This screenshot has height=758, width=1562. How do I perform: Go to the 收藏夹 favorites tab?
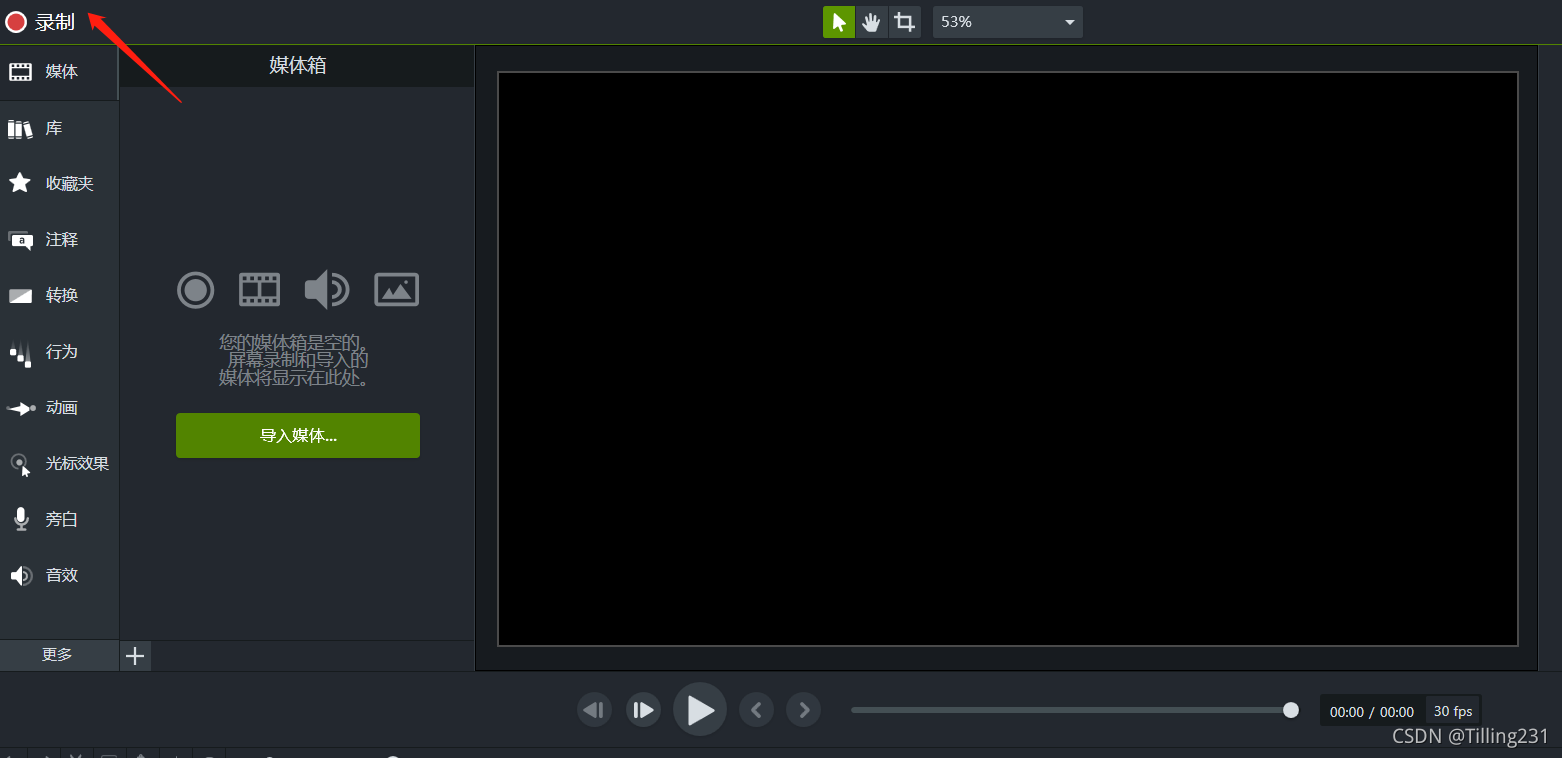coord(59,184)
